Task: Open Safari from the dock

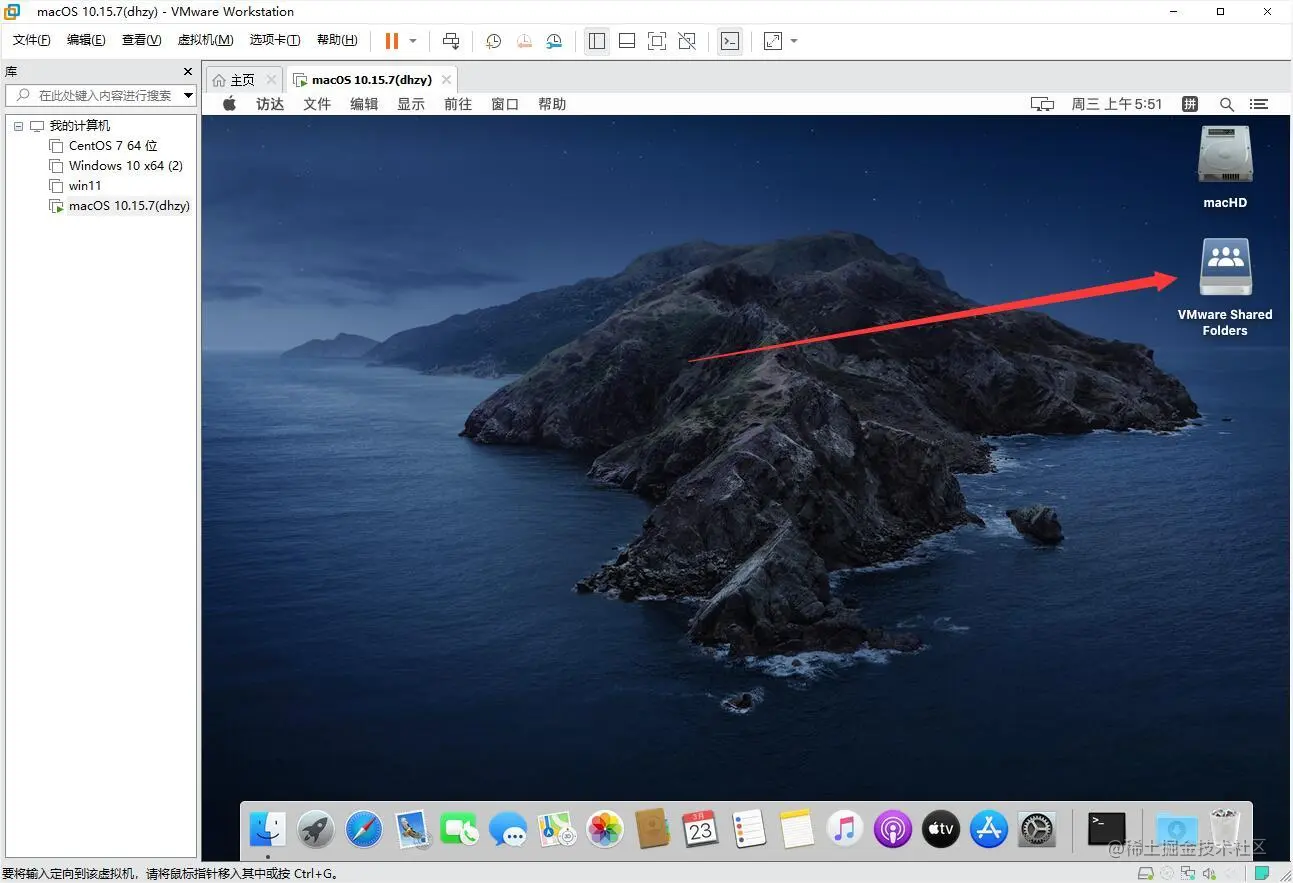Action: coord(362,829)
